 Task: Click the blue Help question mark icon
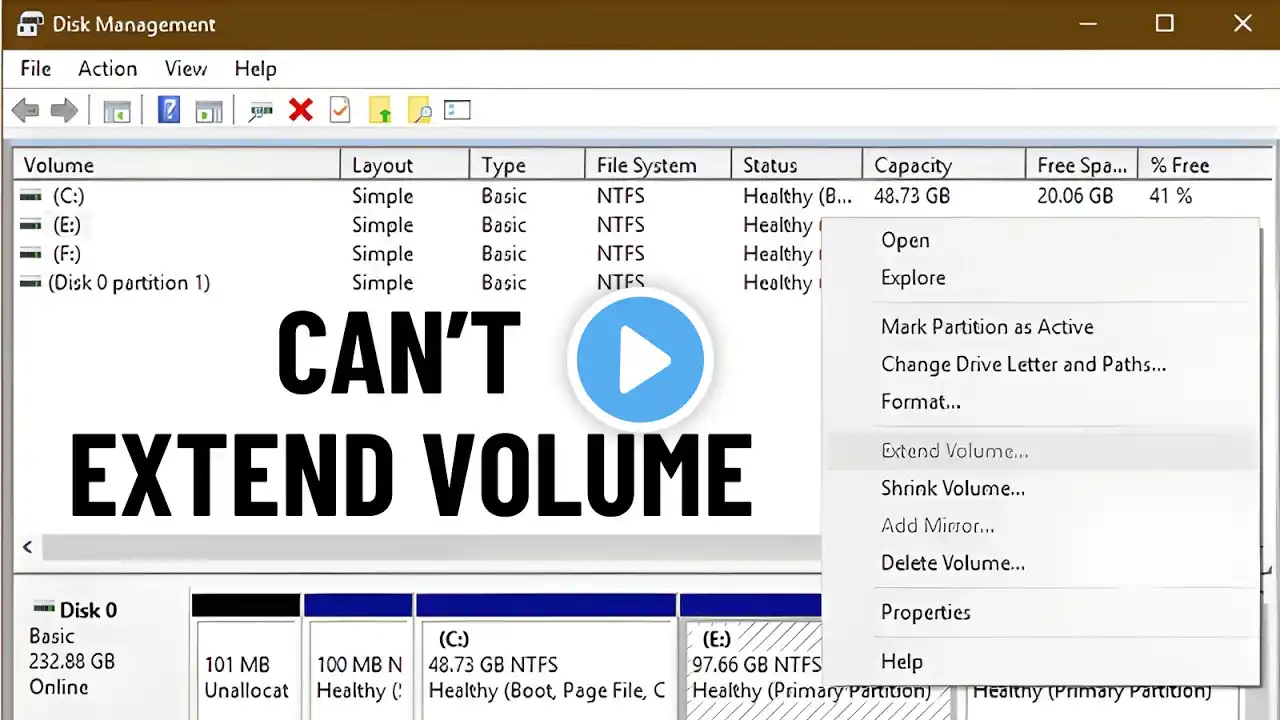point(169,110)
